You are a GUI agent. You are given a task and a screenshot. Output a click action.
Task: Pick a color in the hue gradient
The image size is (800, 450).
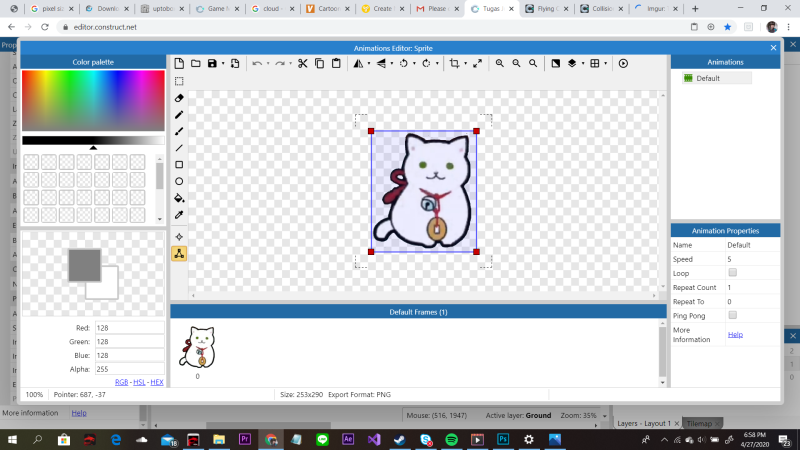pos(93,101)
